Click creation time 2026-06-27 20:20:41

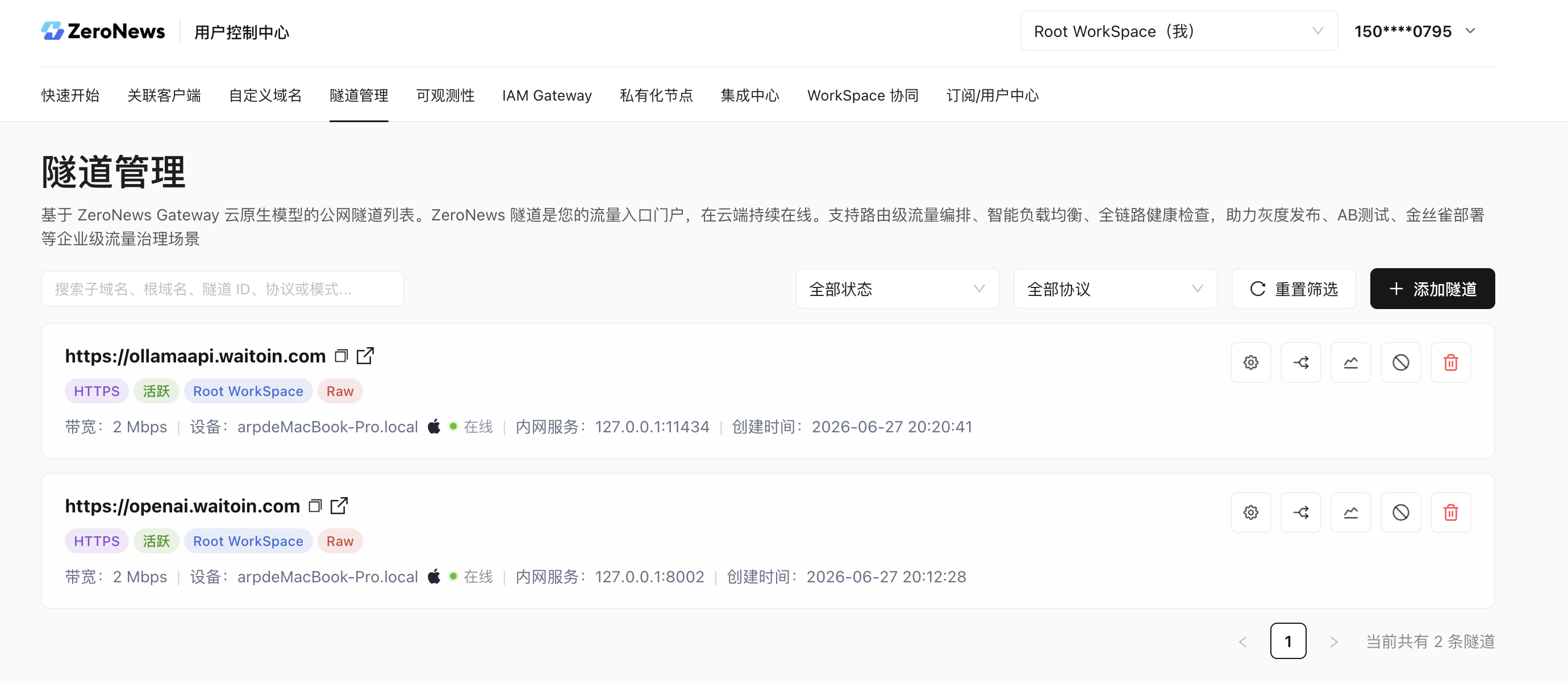click(892, 427)
